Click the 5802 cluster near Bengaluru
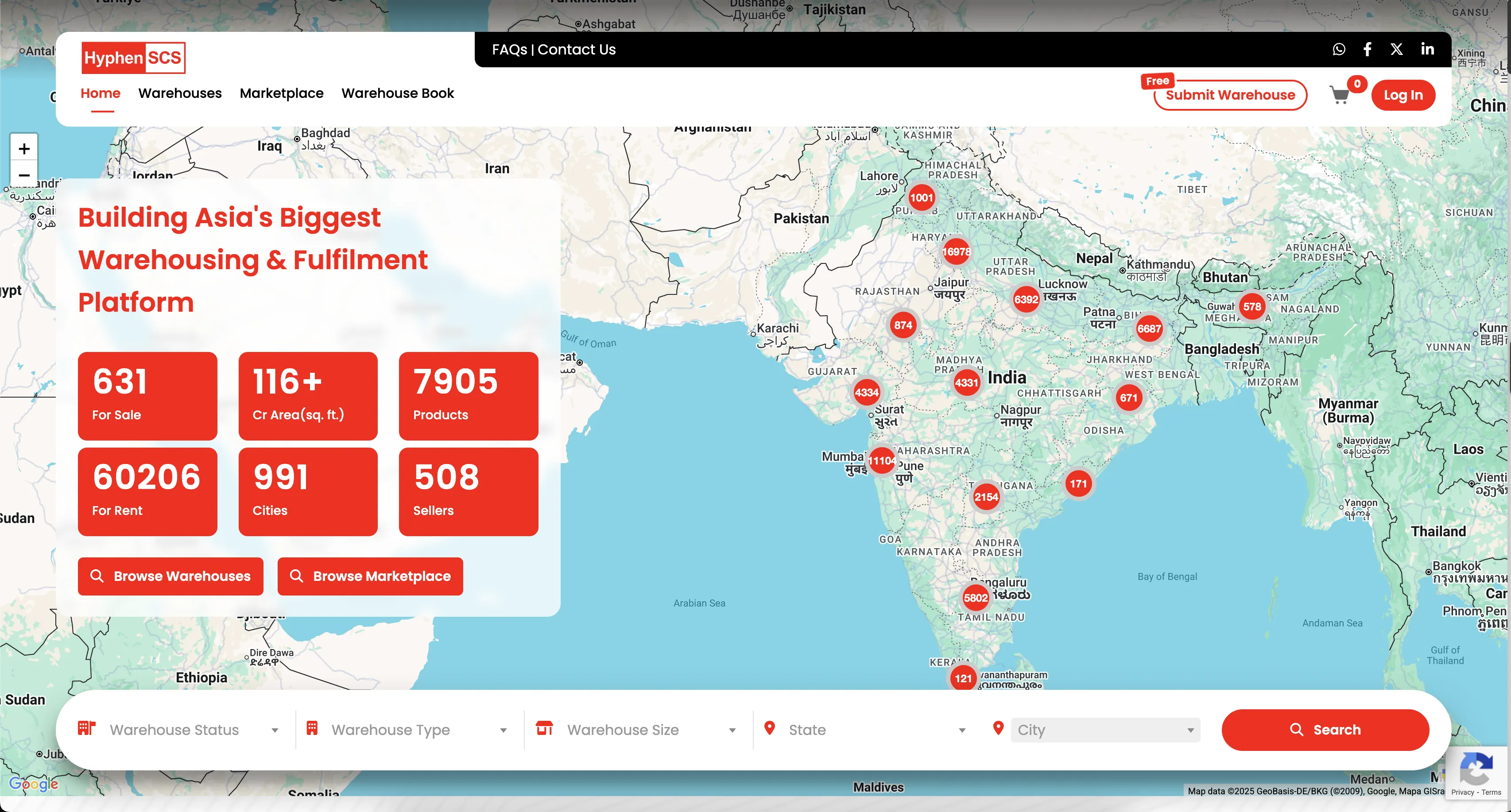Viewport: 1511px width, 812px height. tap(976, 598)
